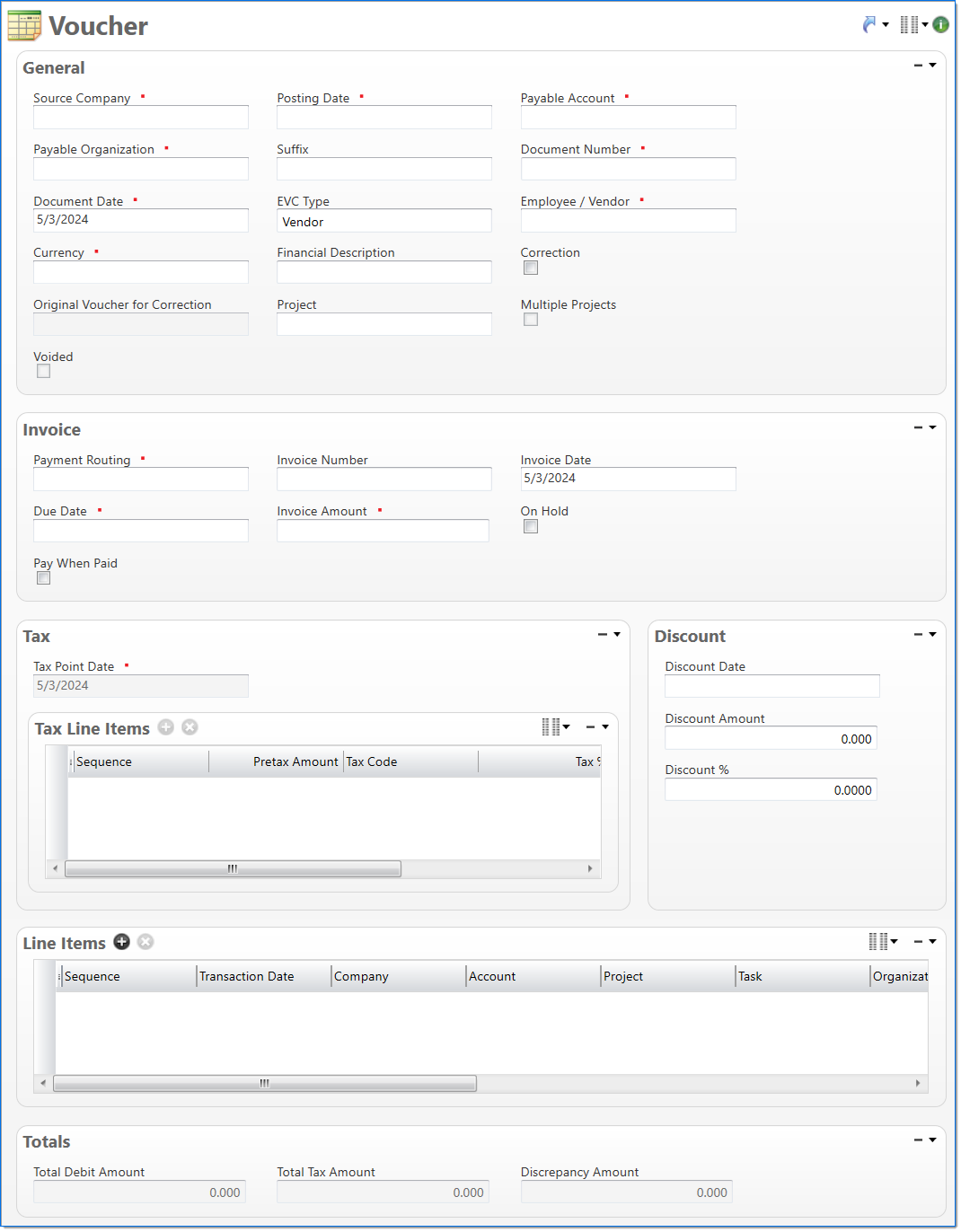Expand the Discount section options dropdown
The width and height of the screenshot is (961, 1232).
[933, 635]
